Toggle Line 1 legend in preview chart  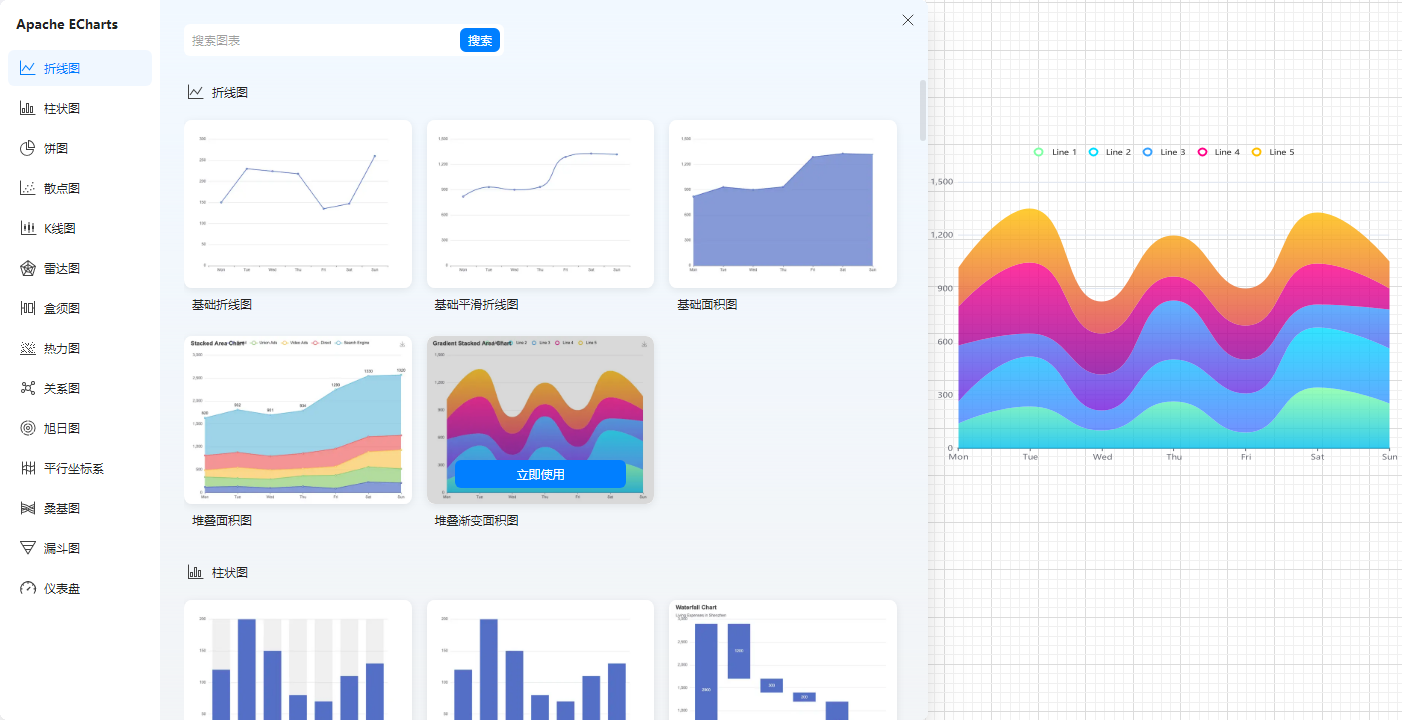1056,152
